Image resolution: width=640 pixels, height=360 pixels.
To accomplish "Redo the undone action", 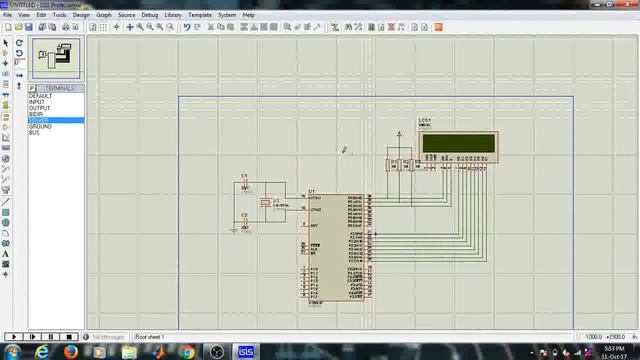I will click(x=198, y=27).
